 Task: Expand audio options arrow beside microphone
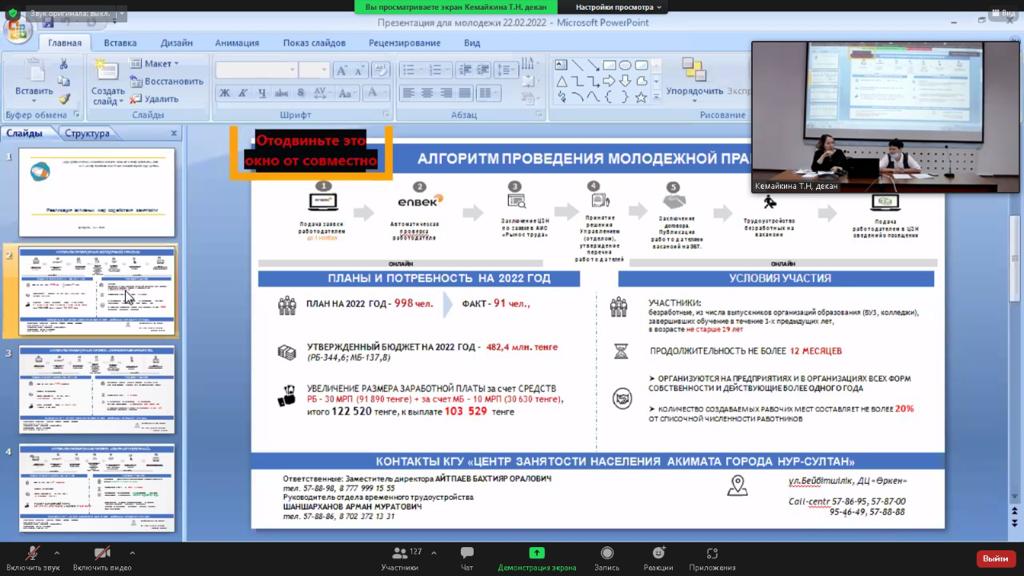click(57, 553)
